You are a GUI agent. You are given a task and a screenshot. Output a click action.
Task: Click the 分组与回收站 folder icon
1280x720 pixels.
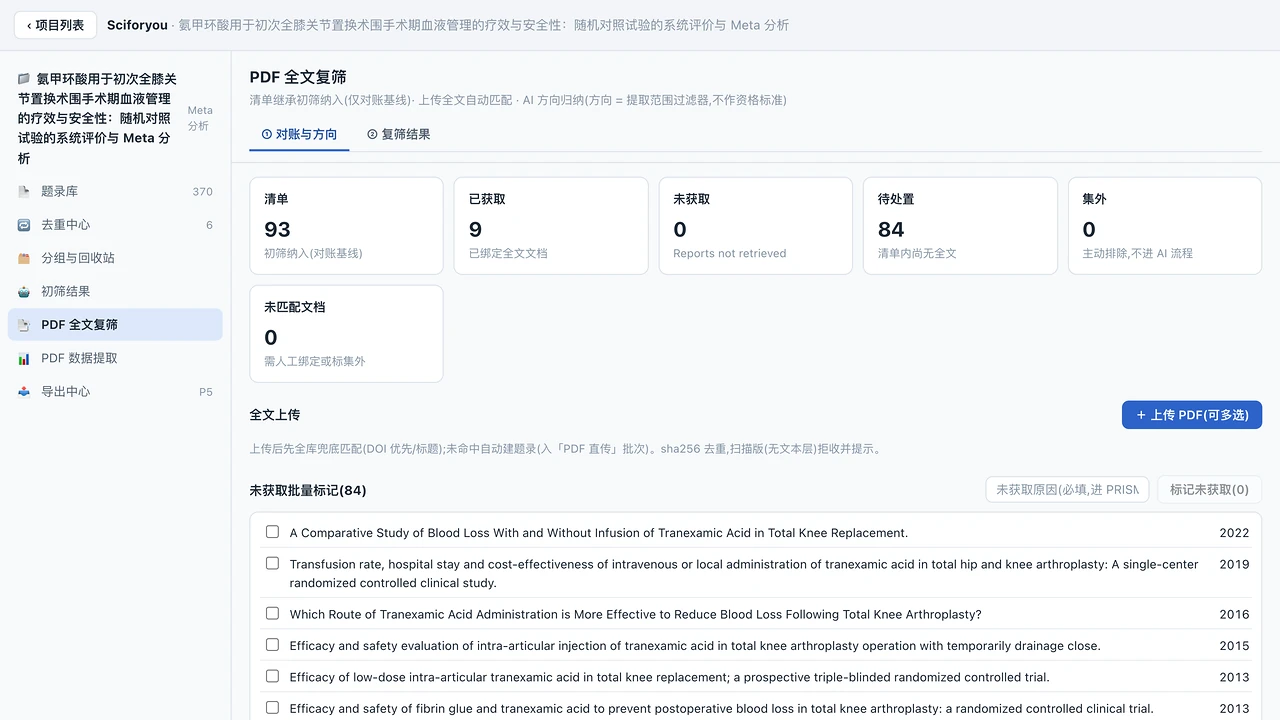(x=24, y=258)
